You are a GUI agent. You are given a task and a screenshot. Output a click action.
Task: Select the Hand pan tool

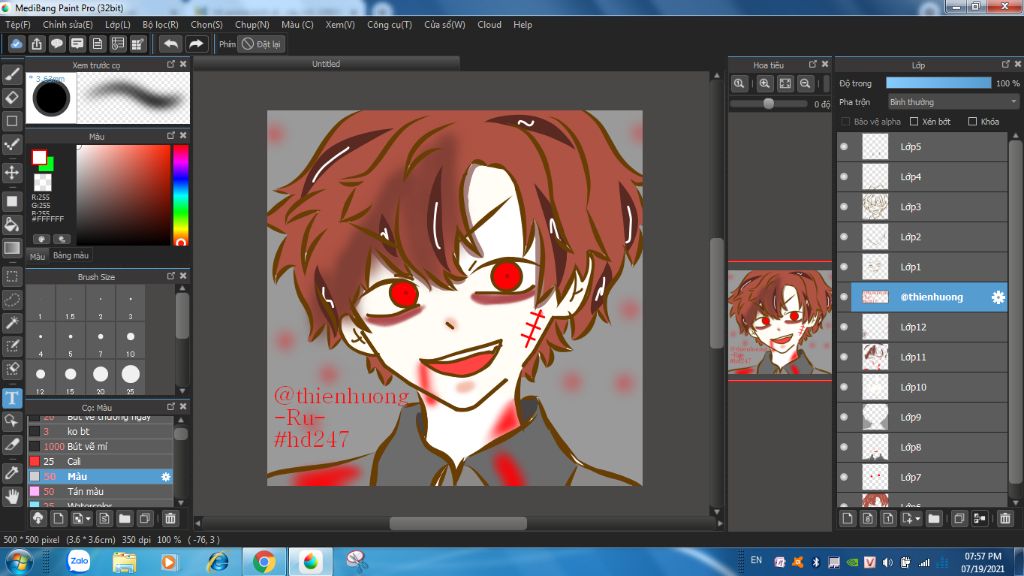(x=12, y=496)
